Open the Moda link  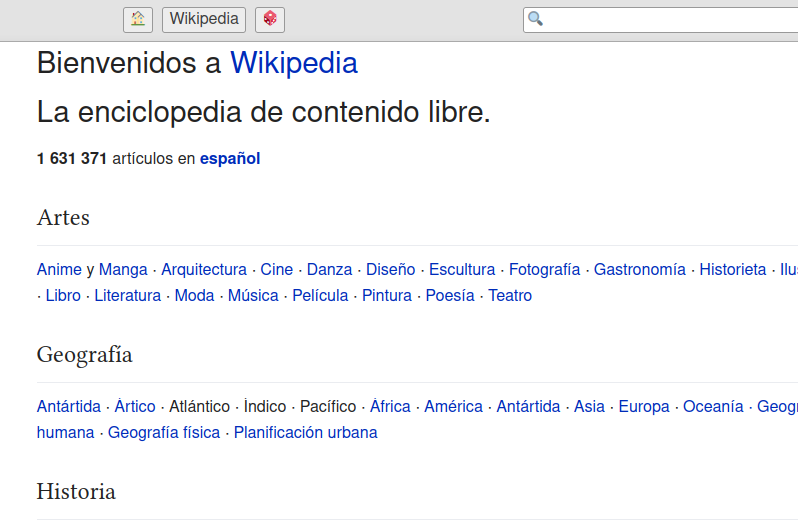(194, 295)
